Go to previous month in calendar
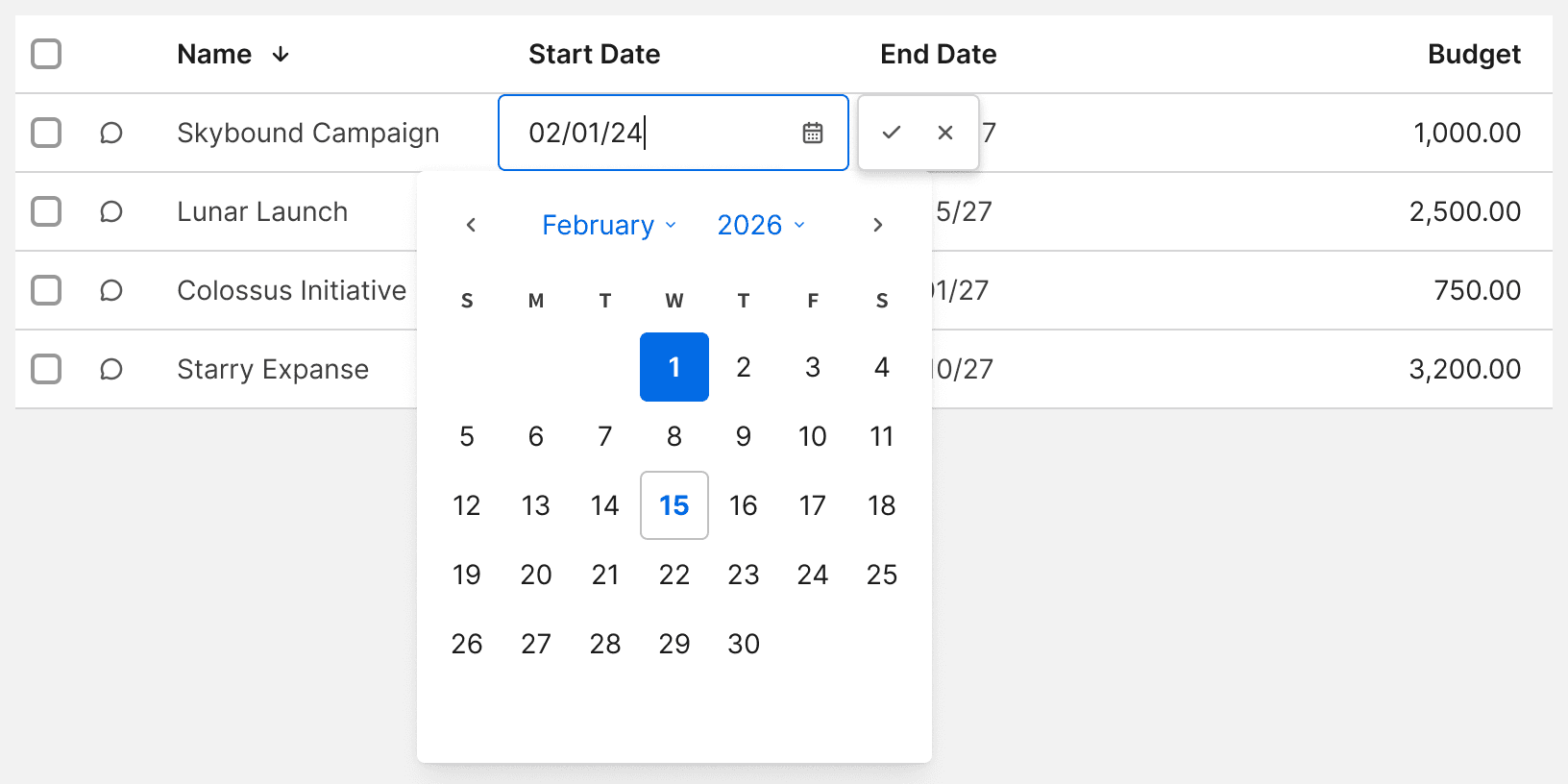Viewport: 1568px width, 784px height. pos(471,225)
